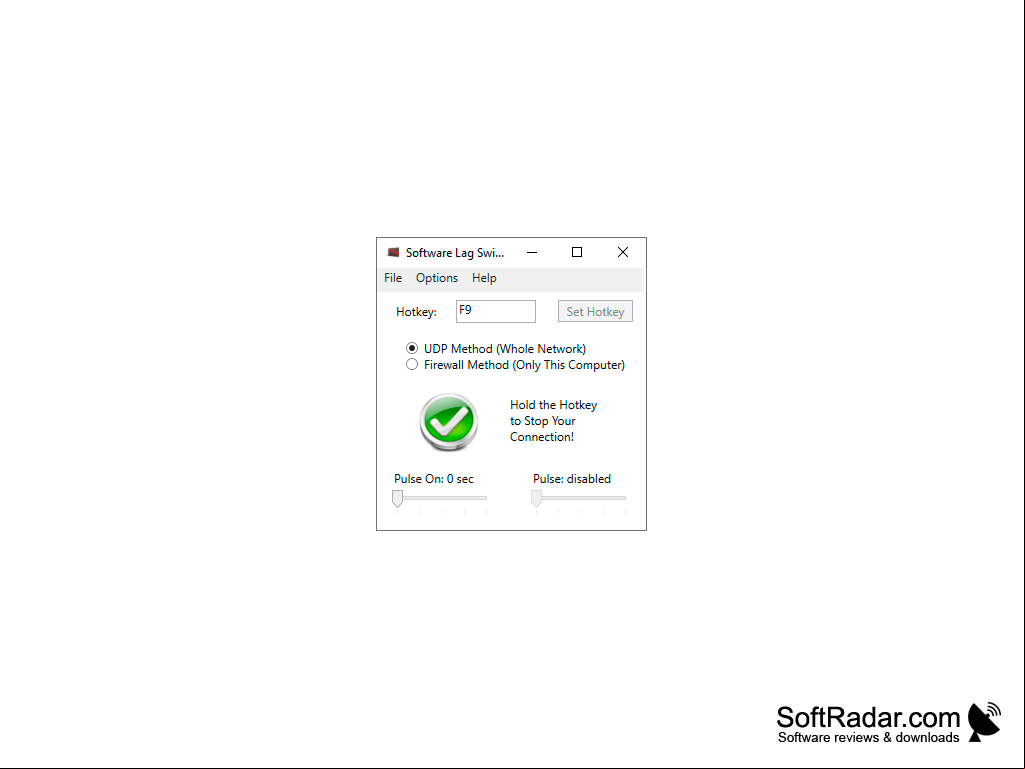Viewport: 1025px width, 769px height.
Task: Click the Set Hotkey button
Action: [595, 311]
